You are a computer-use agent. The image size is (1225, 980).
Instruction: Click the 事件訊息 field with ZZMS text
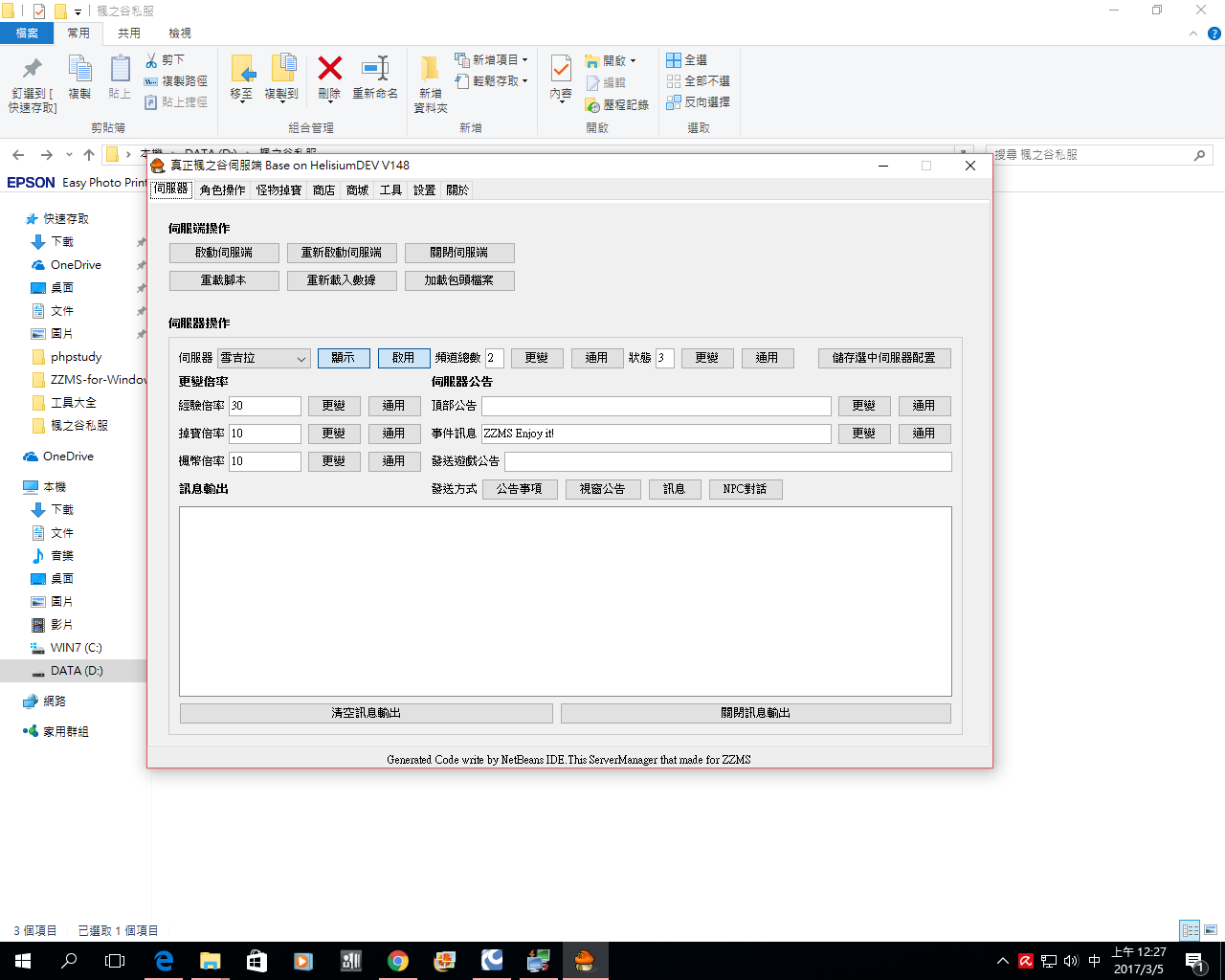tap(657, 434)
